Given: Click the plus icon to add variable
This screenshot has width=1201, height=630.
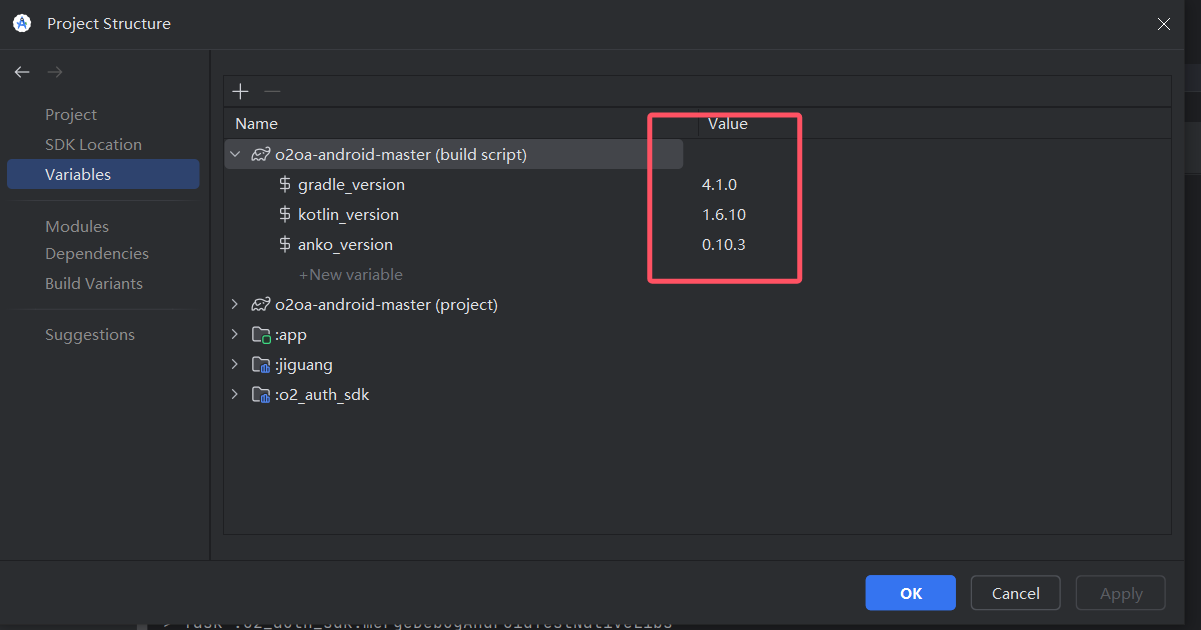Looking at the screenshot, I should coord(240,92).
